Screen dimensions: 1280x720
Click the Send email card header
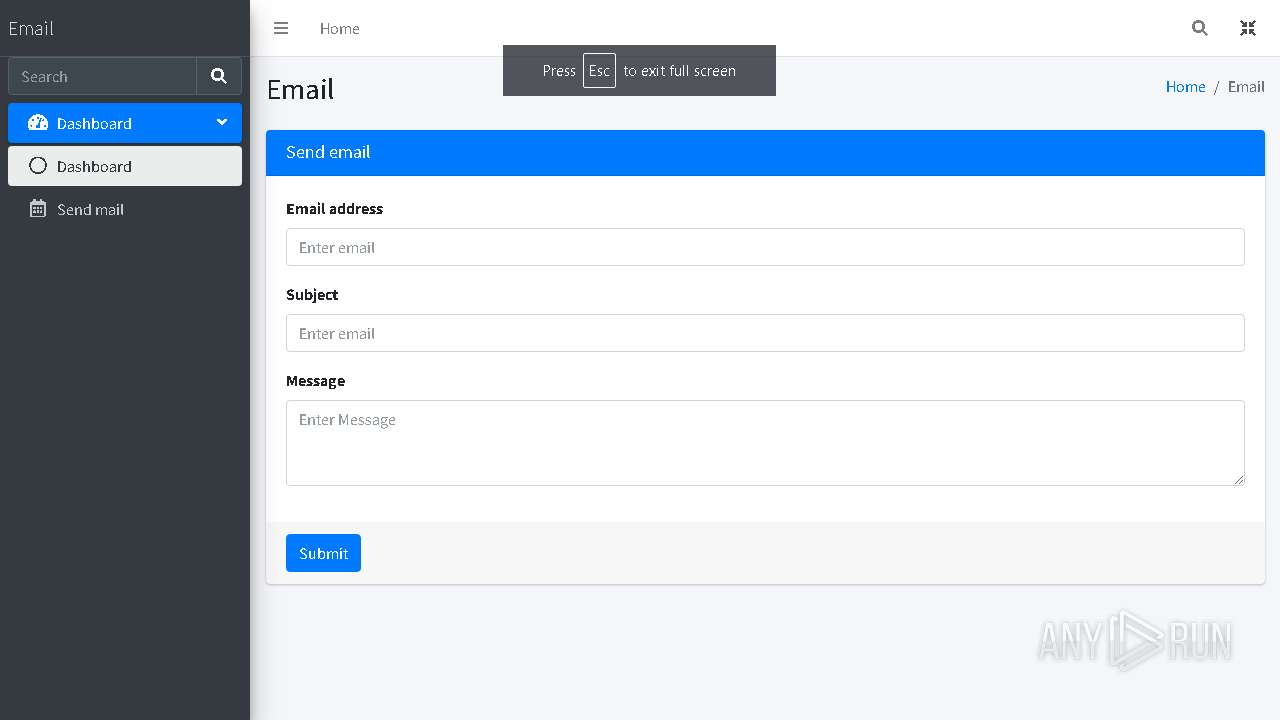coord(765,152)
